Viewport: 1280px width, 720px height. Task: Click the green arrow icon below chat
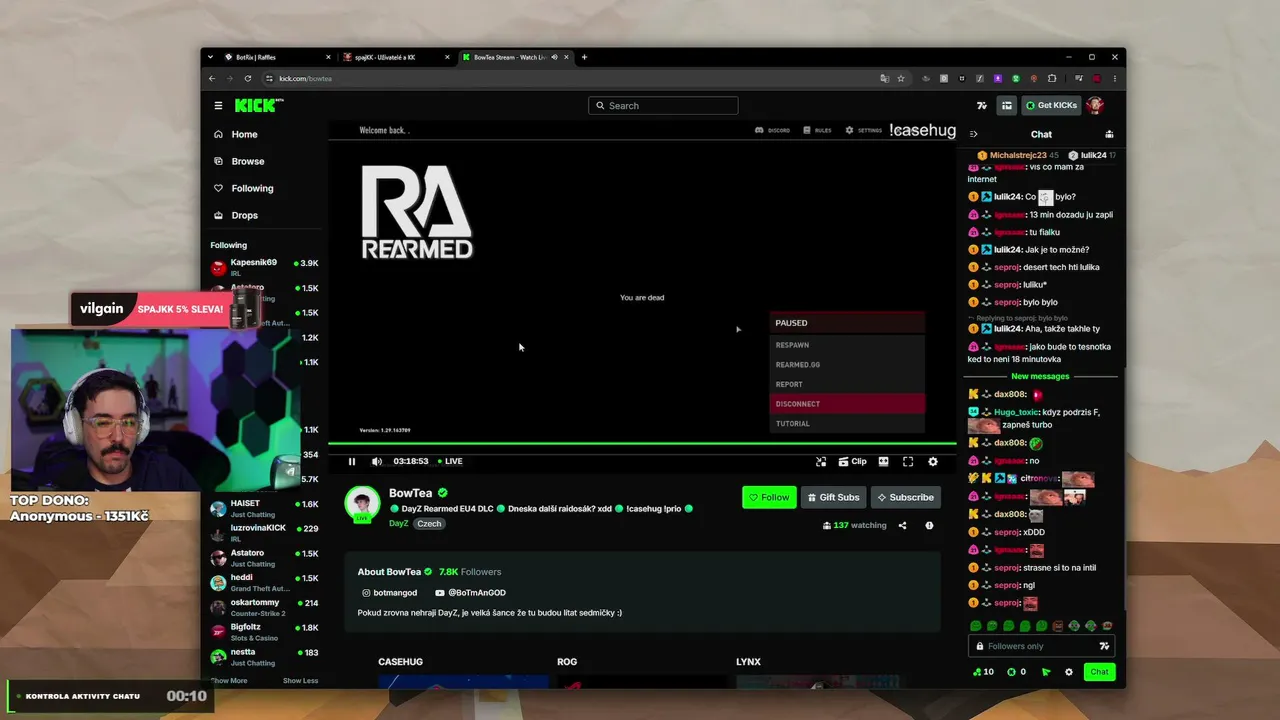click(x=1046, y=672)
